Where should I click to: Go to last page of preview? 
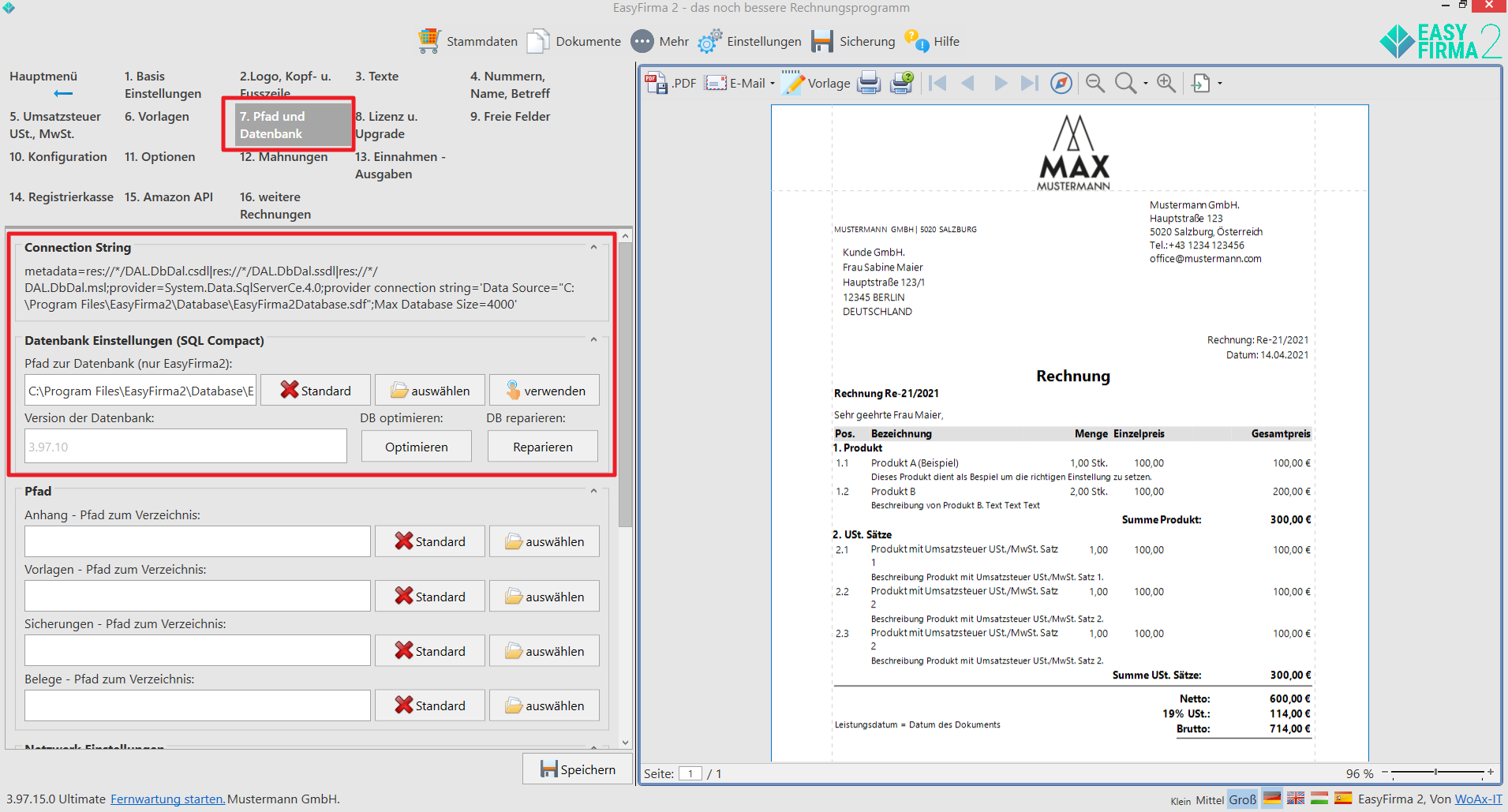1030,83
